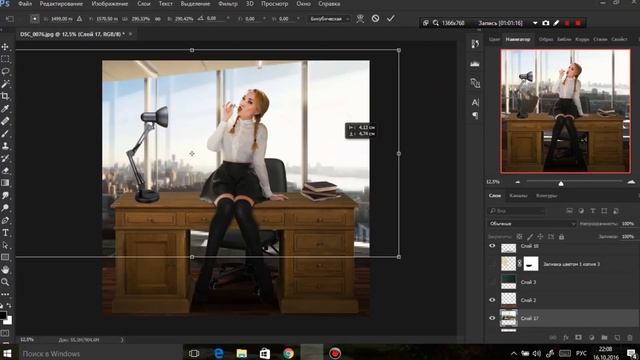This screenshot has height=360, width=640.
Task: Open the layer opacity dropdown 100%
Action: [628, 224]
